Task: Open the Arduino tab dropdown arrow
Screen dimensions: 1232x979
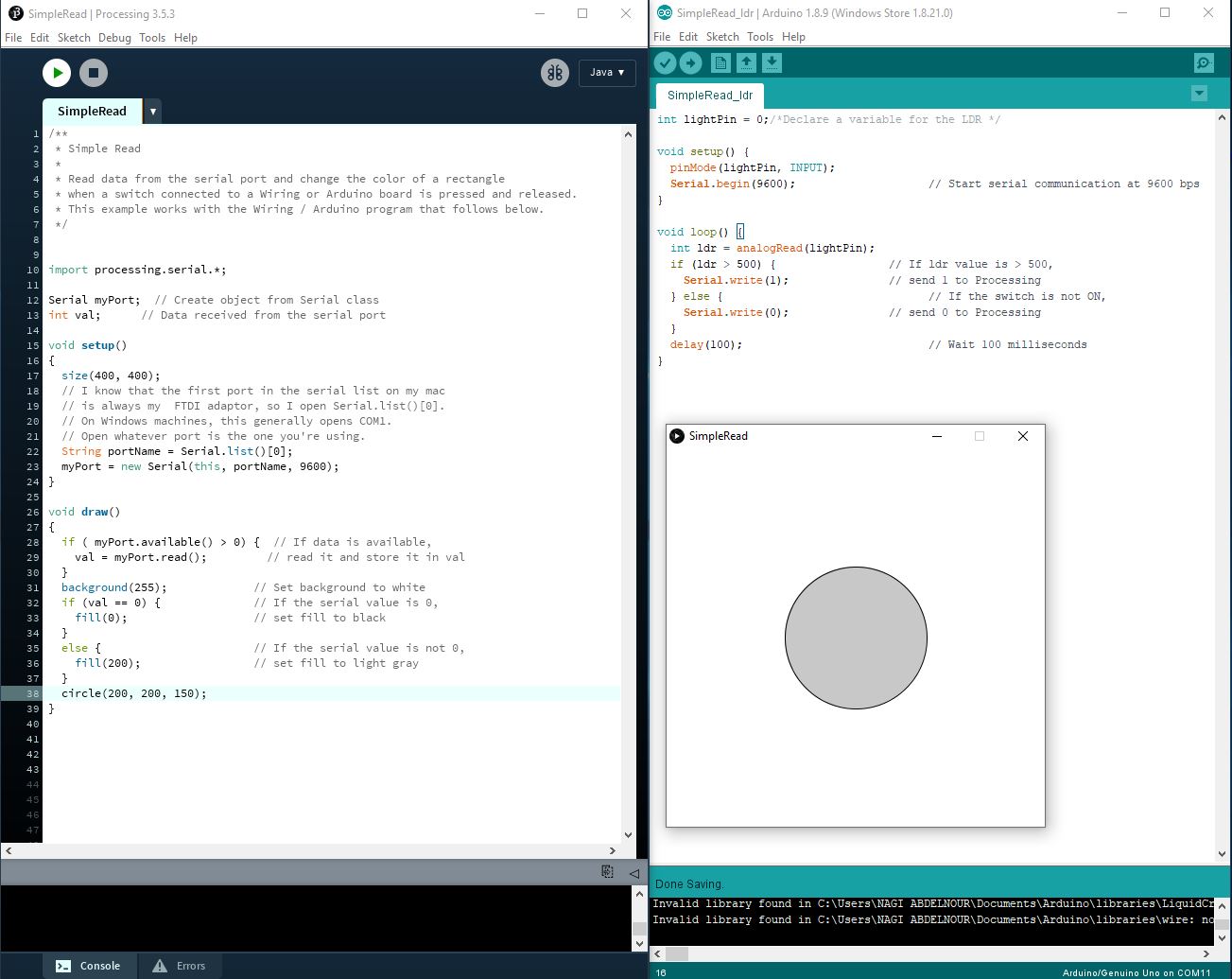Action: click(1199, 94)
